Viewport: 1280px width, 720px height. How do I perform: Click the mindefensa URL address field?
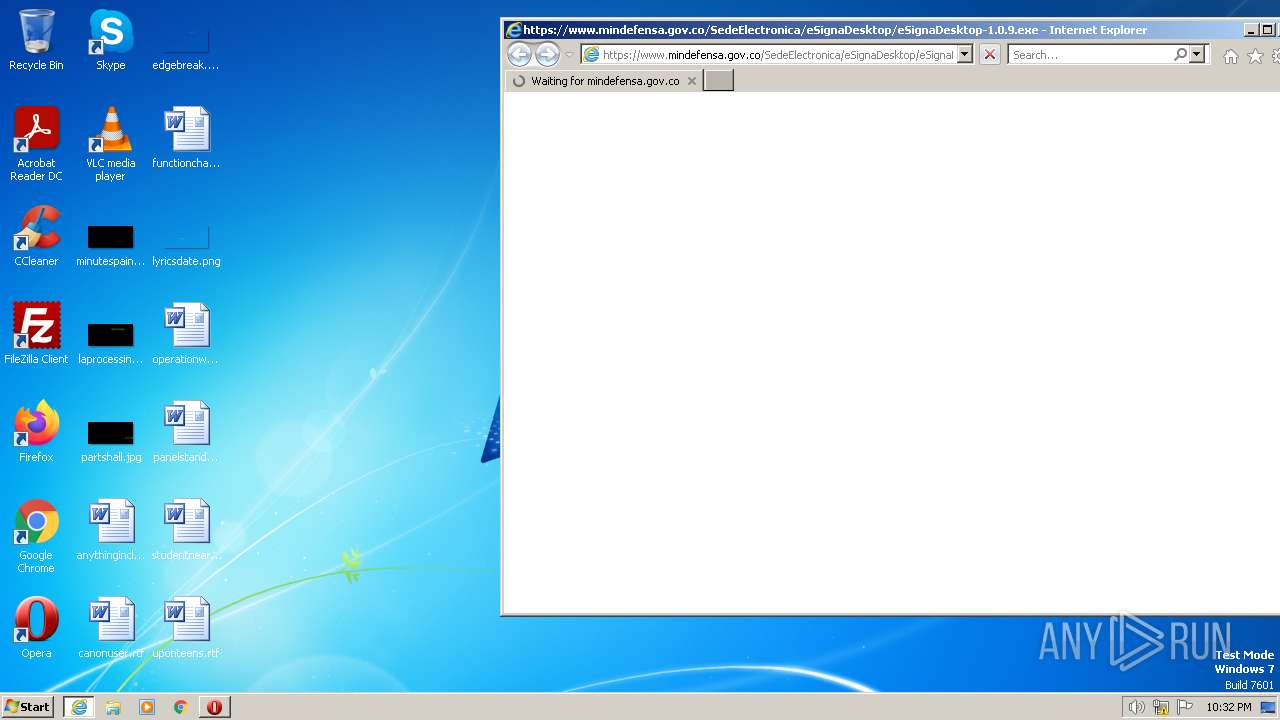coord(778,55)
